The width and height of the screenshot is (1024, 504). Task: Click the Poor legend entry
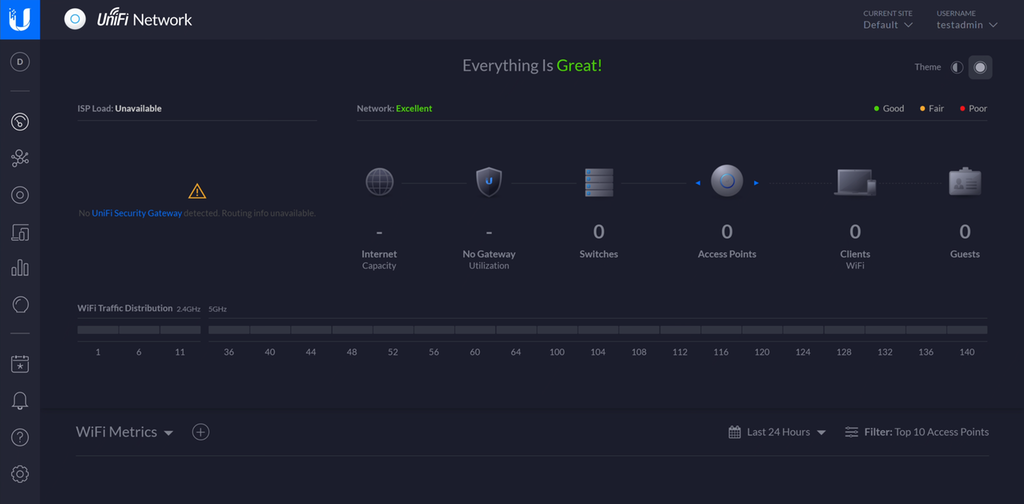tap(973, 108)
